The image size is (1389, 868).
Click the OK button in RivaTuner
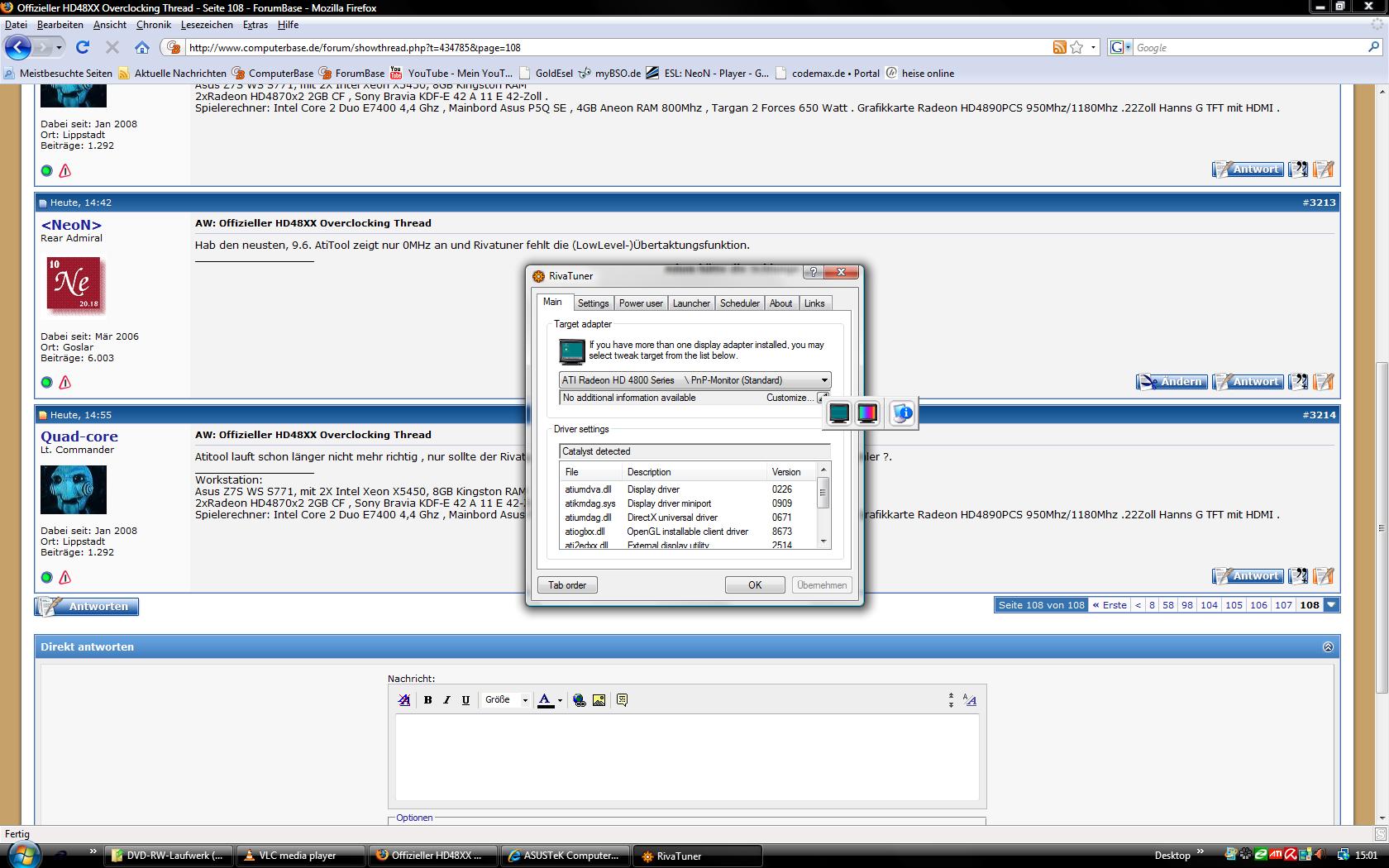[755, 585]
